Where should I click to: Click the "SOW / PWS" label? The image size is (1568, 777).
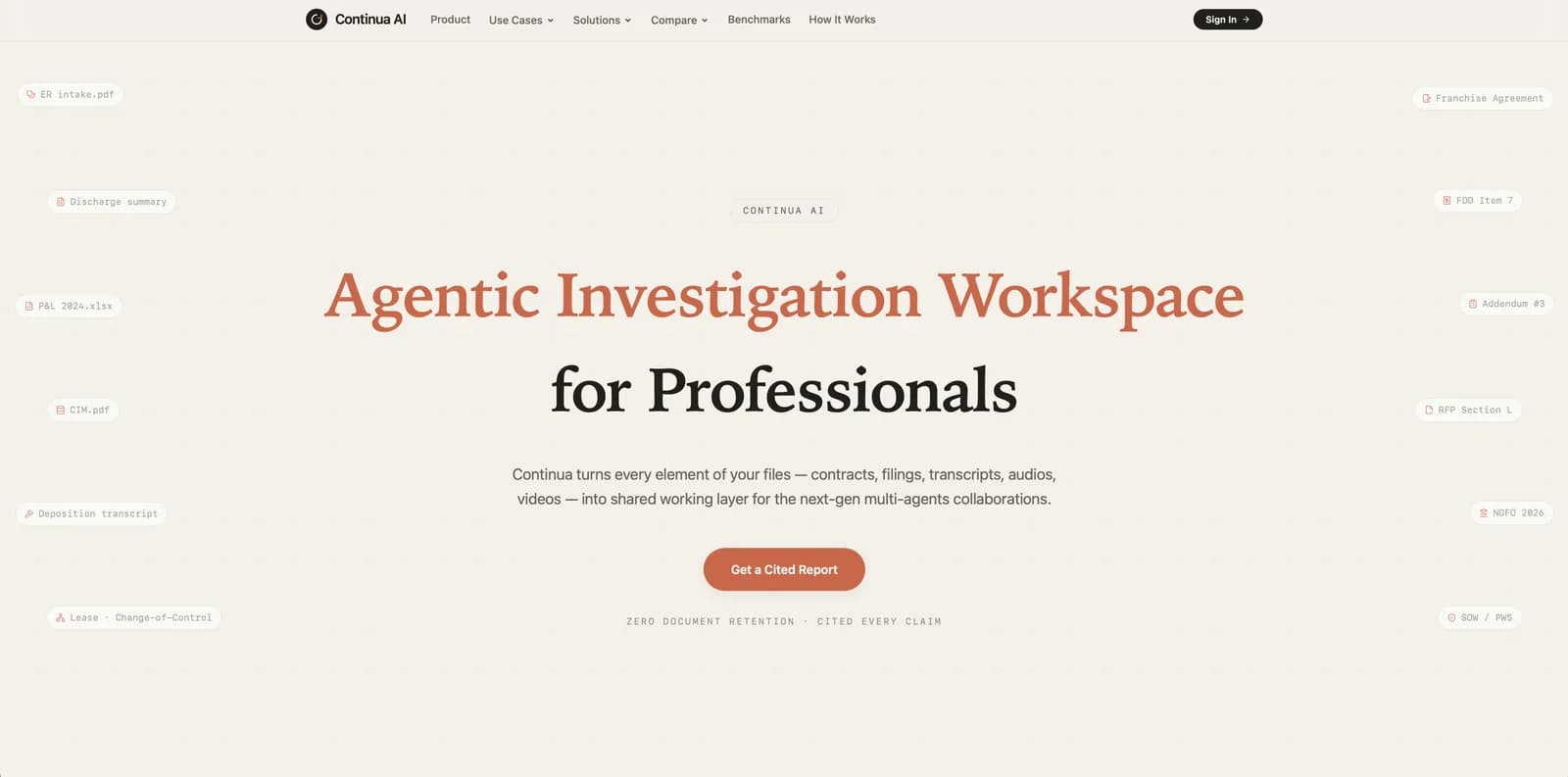coord(1487,618)
